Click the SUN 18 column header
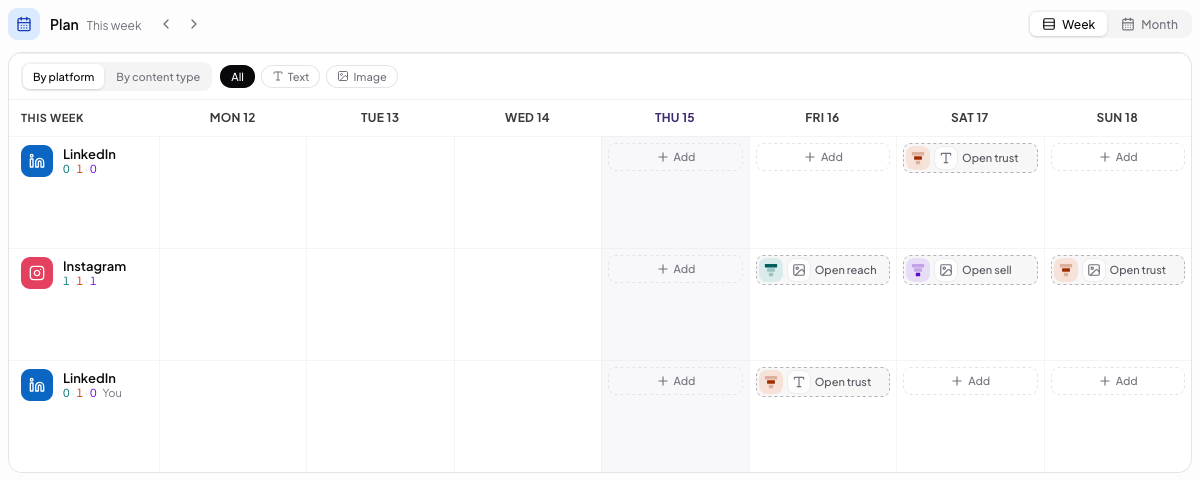 coord(1117,118)
